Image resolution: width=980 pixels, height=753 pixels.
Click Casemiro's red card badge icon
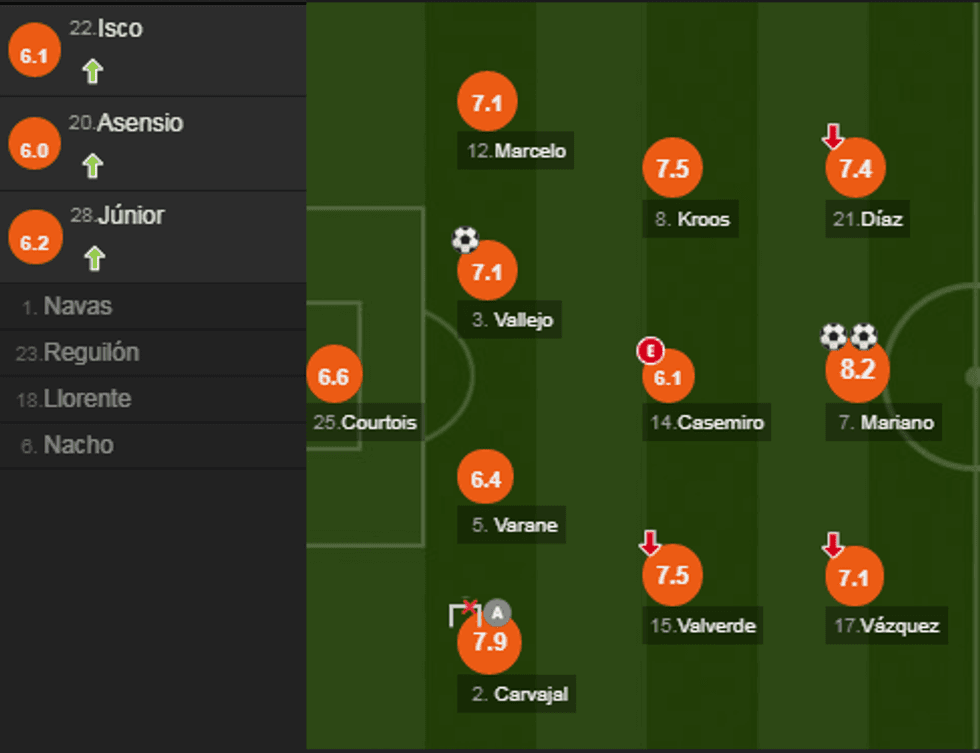[x=650, y=351]
